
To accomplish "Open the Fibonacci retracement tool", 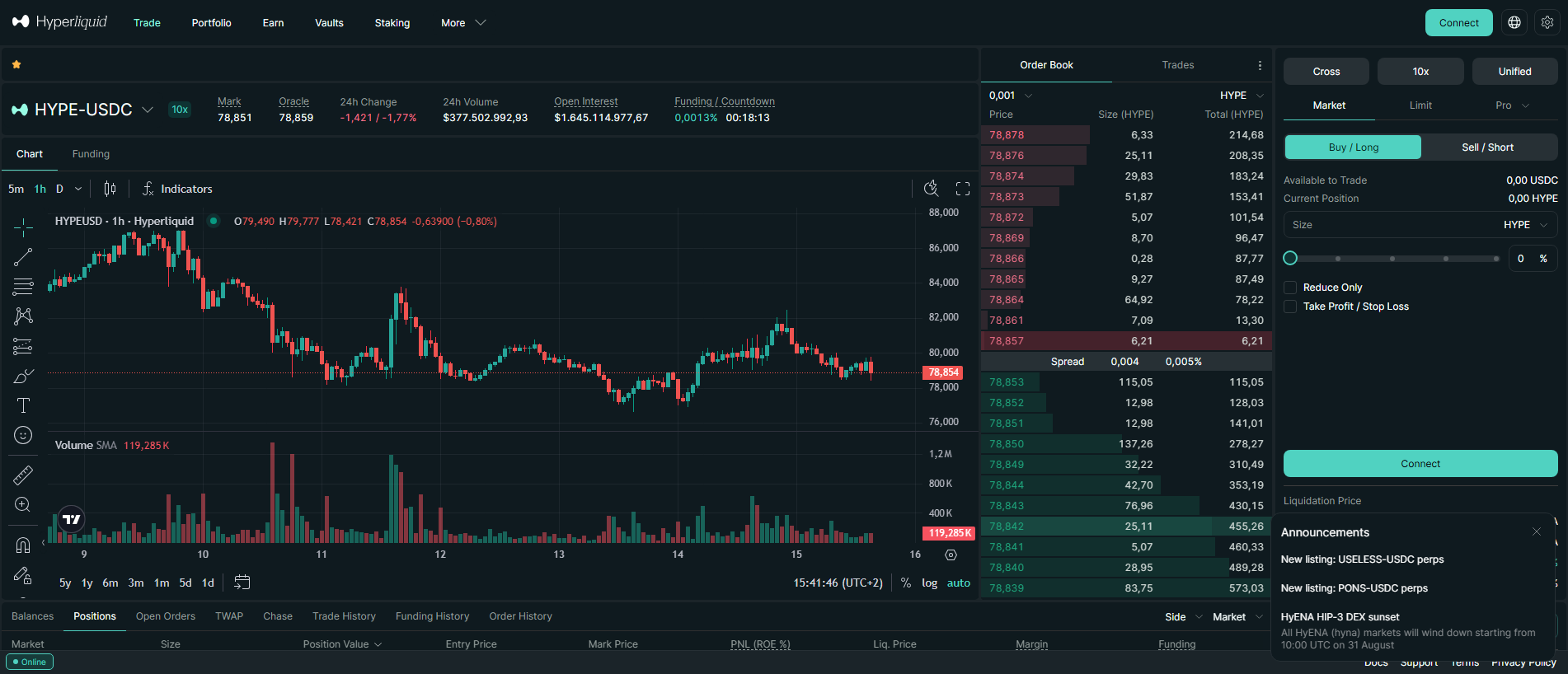I will tap(23, 287).
